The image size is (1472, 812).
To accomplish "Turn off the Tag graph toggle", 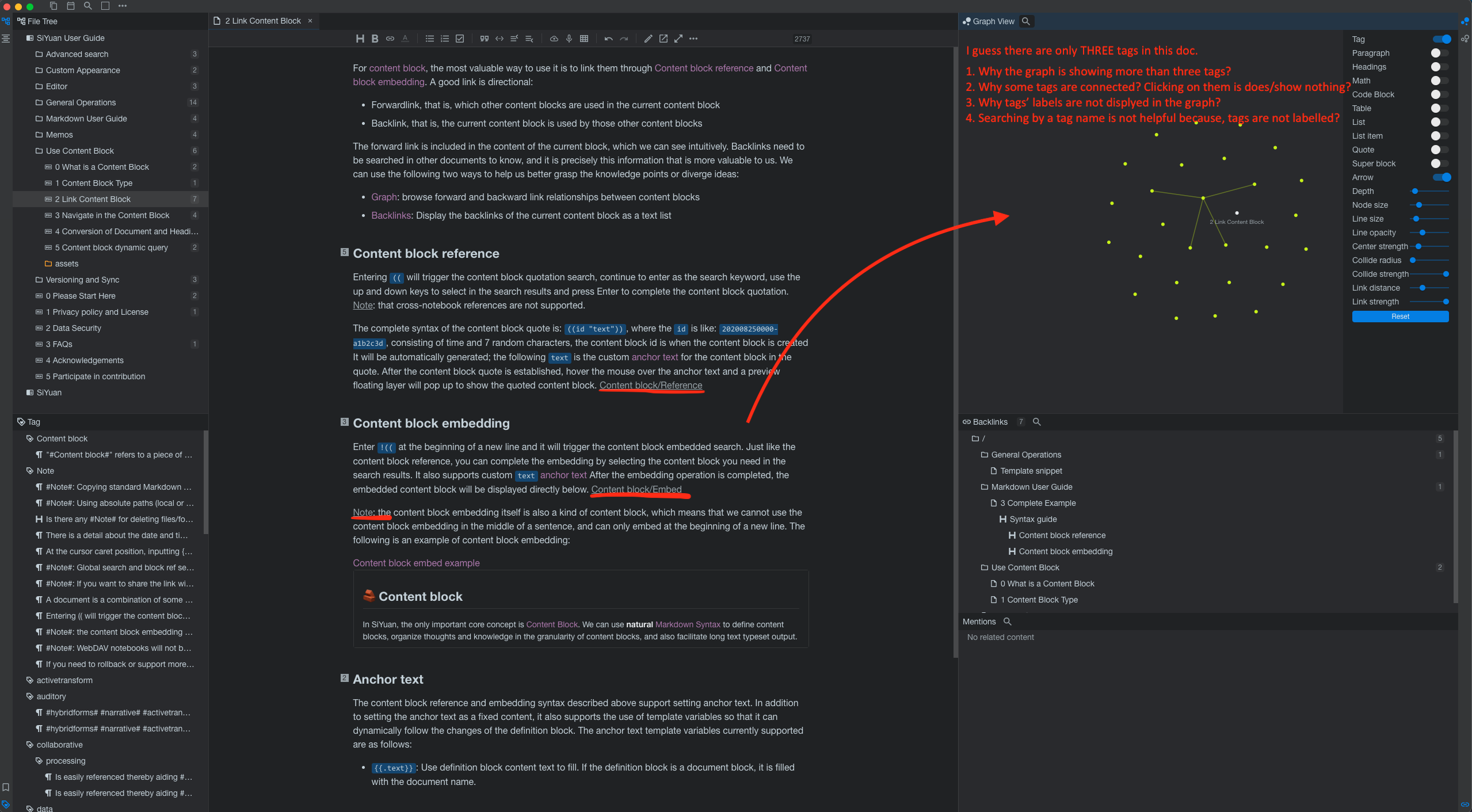I will click(x=1441, y=39).
